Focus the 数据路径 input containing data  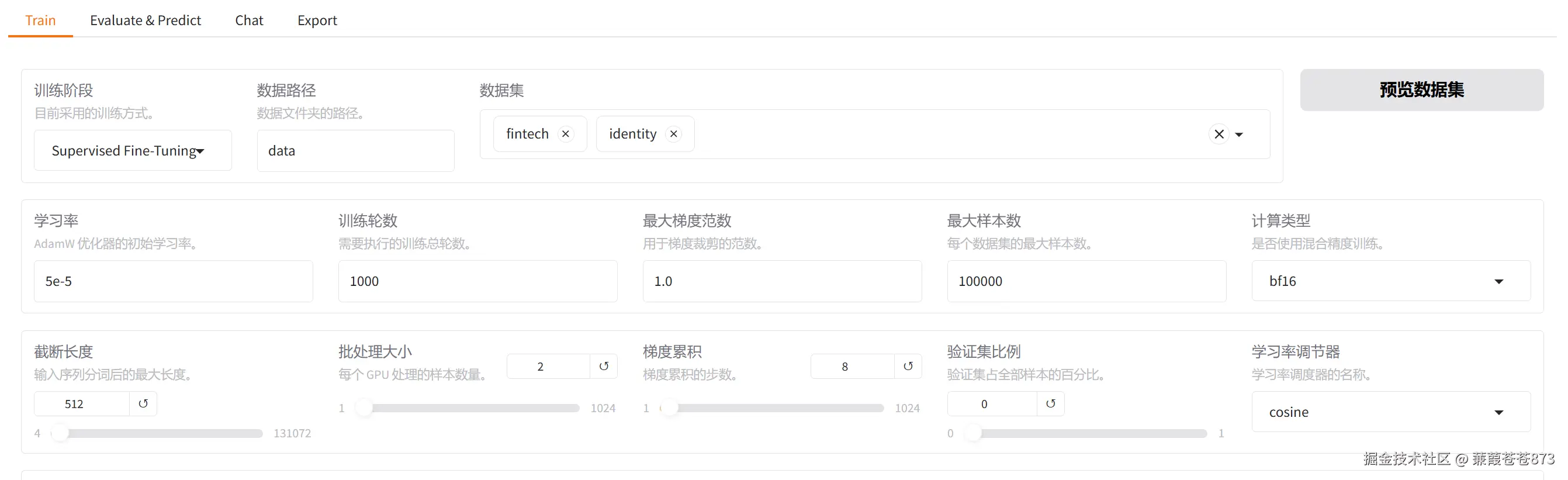click(x=355, y=150)
